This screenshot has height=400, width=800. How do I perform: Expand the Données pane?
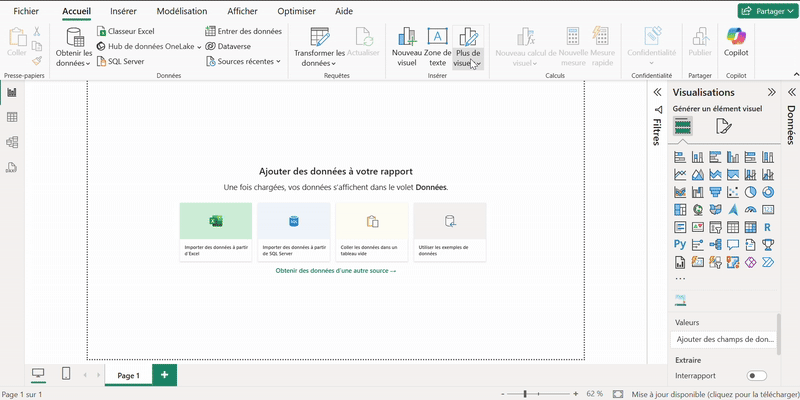(x=791, y=92)
